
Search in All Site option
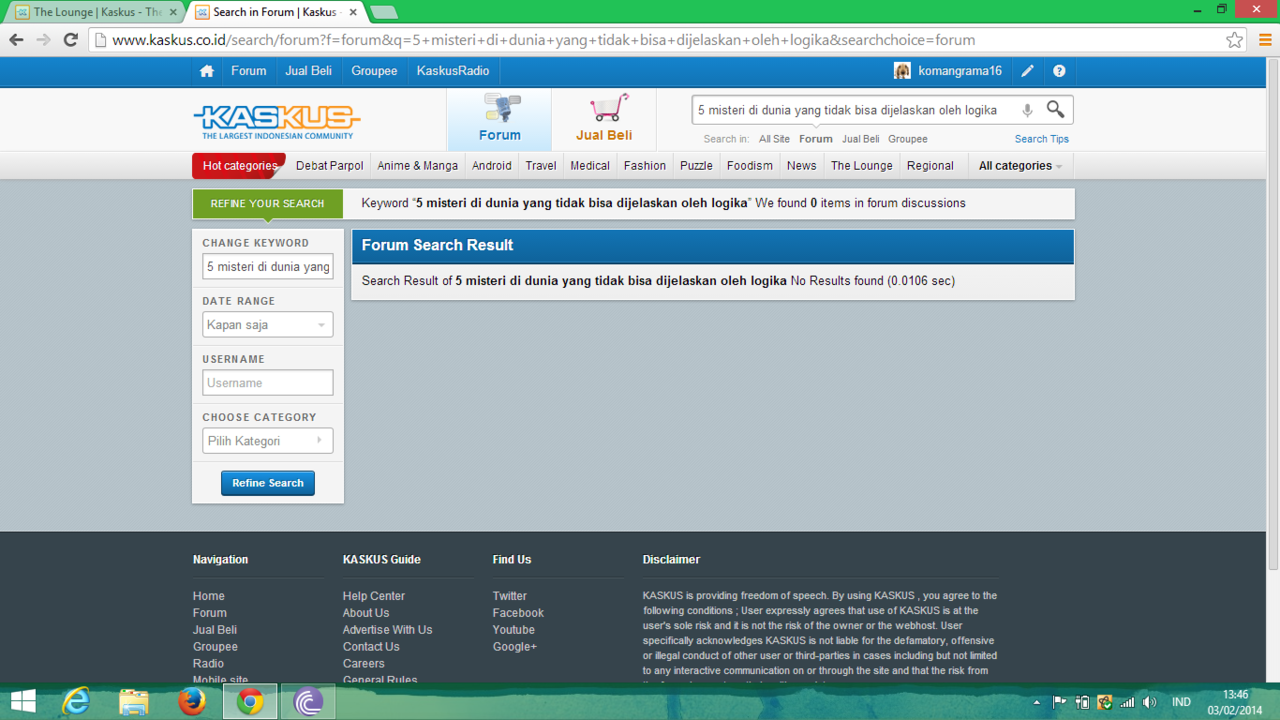(774, 139)
